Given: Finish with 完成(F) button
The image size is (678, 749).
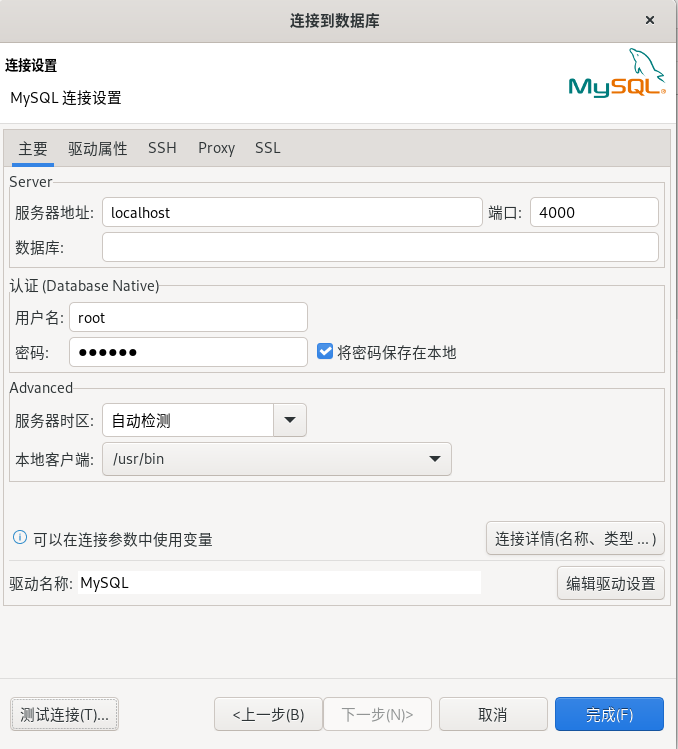Looking at the screenshot, I should [609, 714].
